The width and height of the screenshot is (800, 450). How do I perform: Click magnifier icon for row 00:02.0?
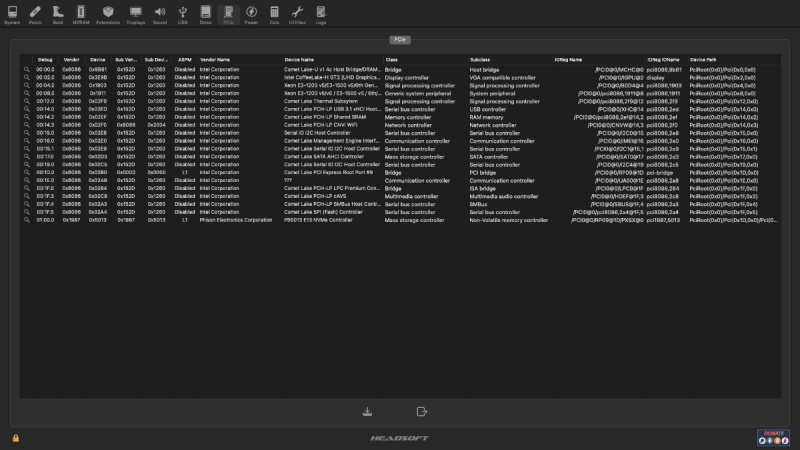(x=27, y=78)
